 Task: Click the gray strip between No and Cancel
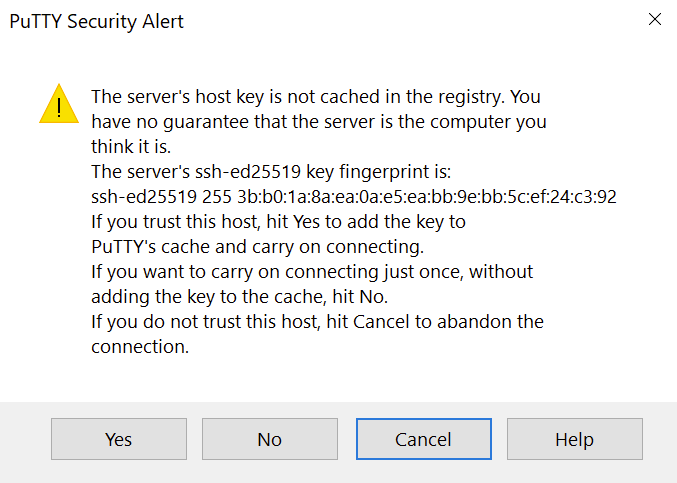347,439
